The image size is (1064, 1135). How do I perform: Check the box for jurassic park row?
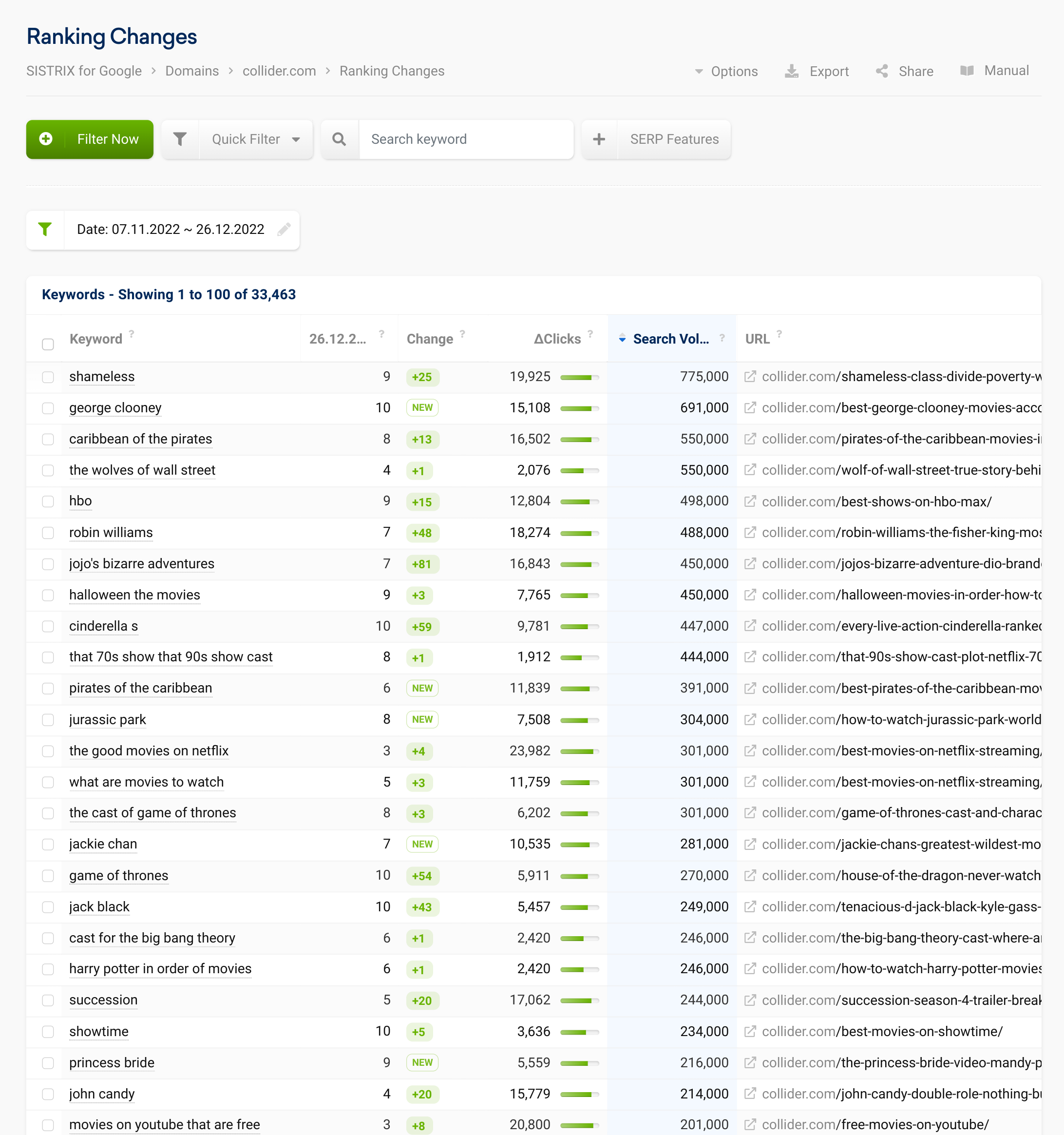[48, 720]
